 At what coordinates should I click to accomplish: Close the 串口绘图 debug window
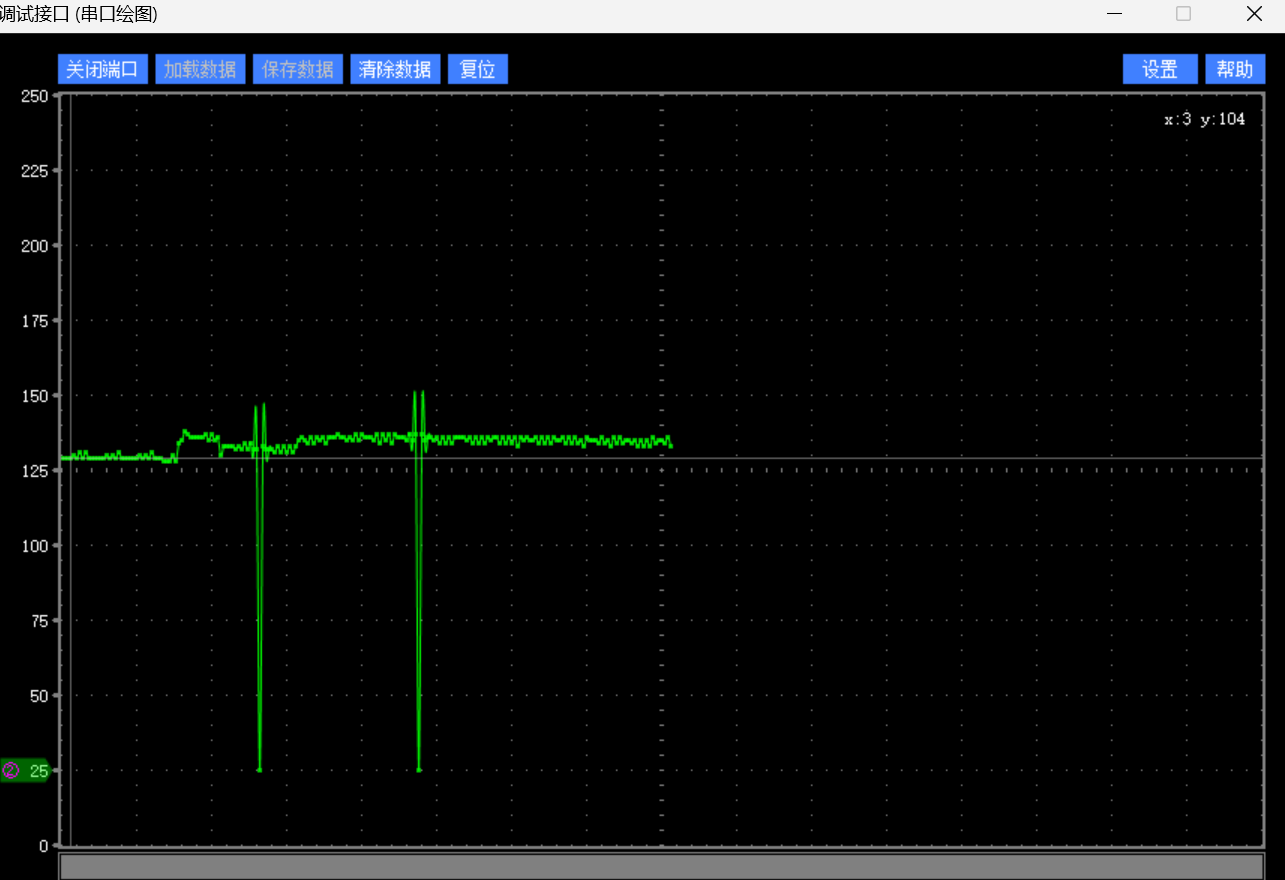click(x=1253, y=14)
